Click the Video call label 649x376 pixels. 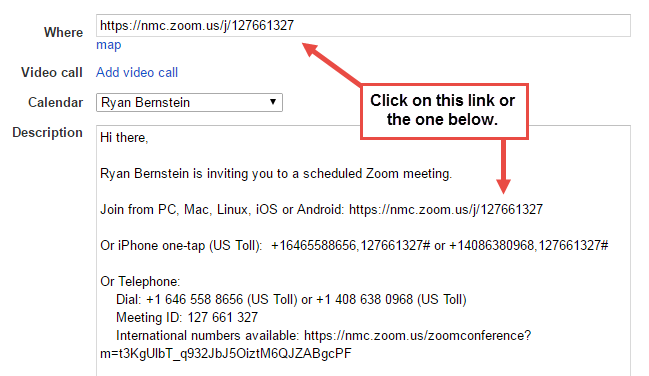point(52,72)
